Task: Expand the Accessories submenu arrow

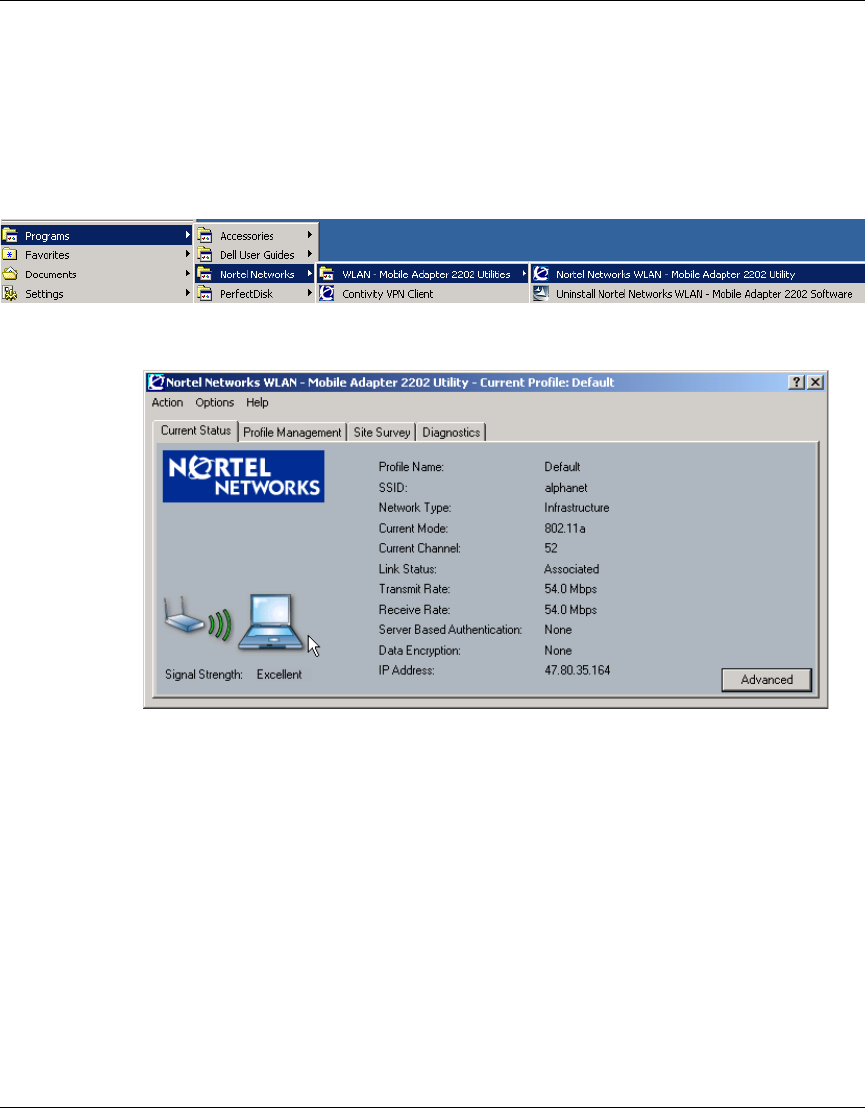Action: [310, 235]
